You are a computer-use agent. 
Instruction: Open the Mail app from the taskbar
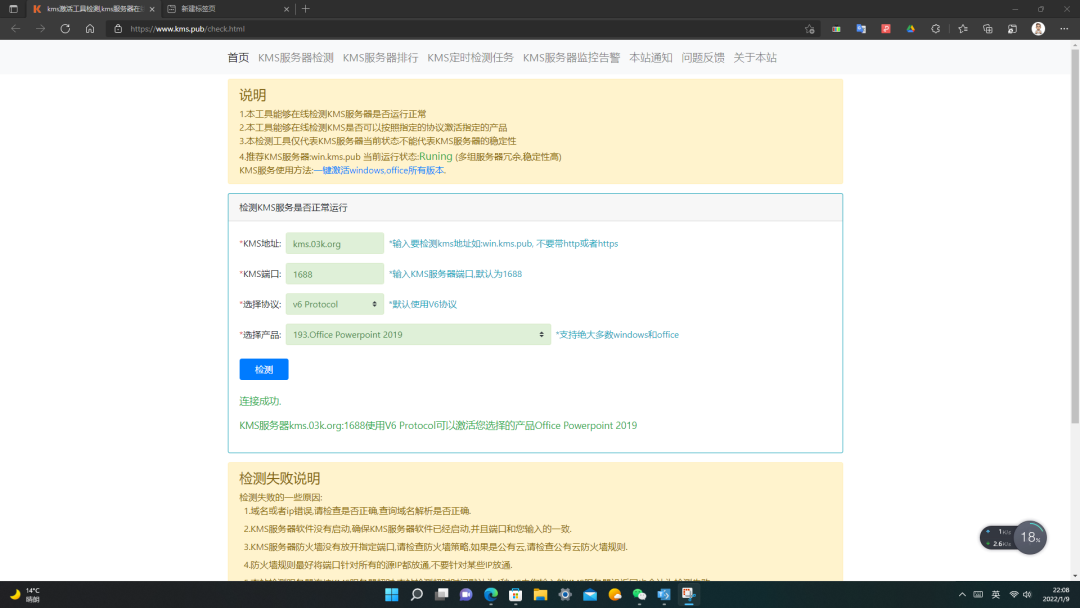(589, 596)
